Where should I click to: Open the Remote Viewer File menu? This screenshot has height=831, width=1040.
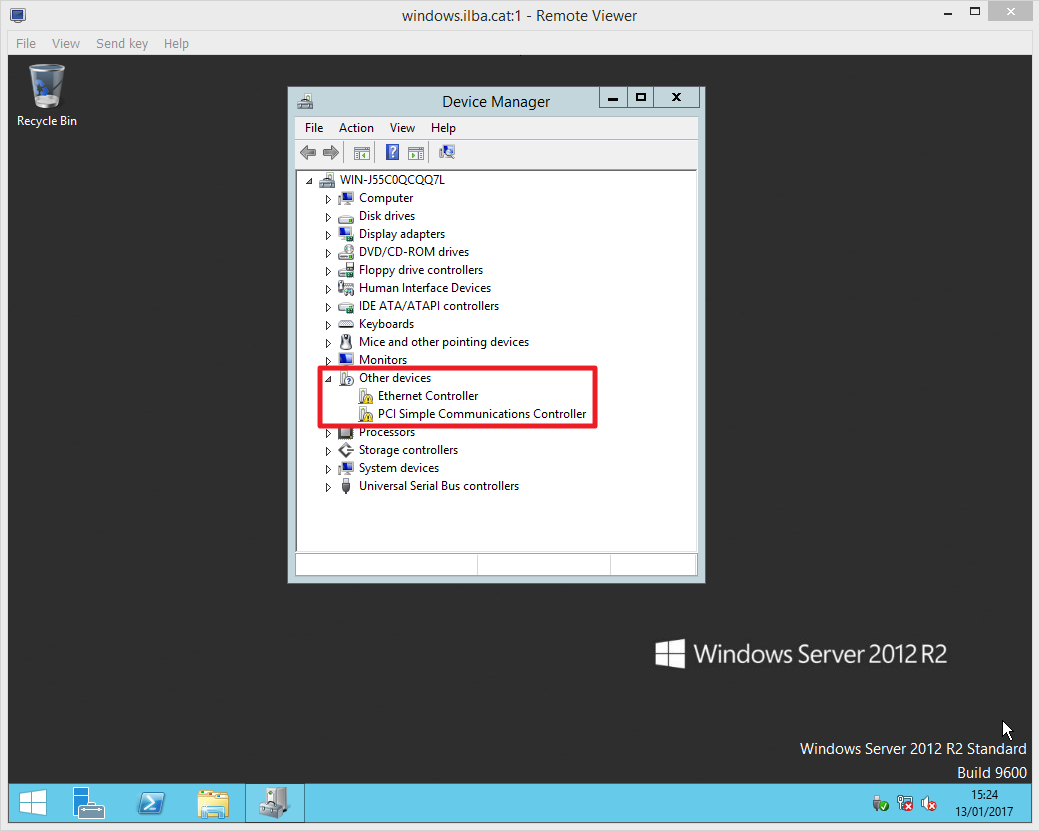pyautogui.click(x=26, y=43)
